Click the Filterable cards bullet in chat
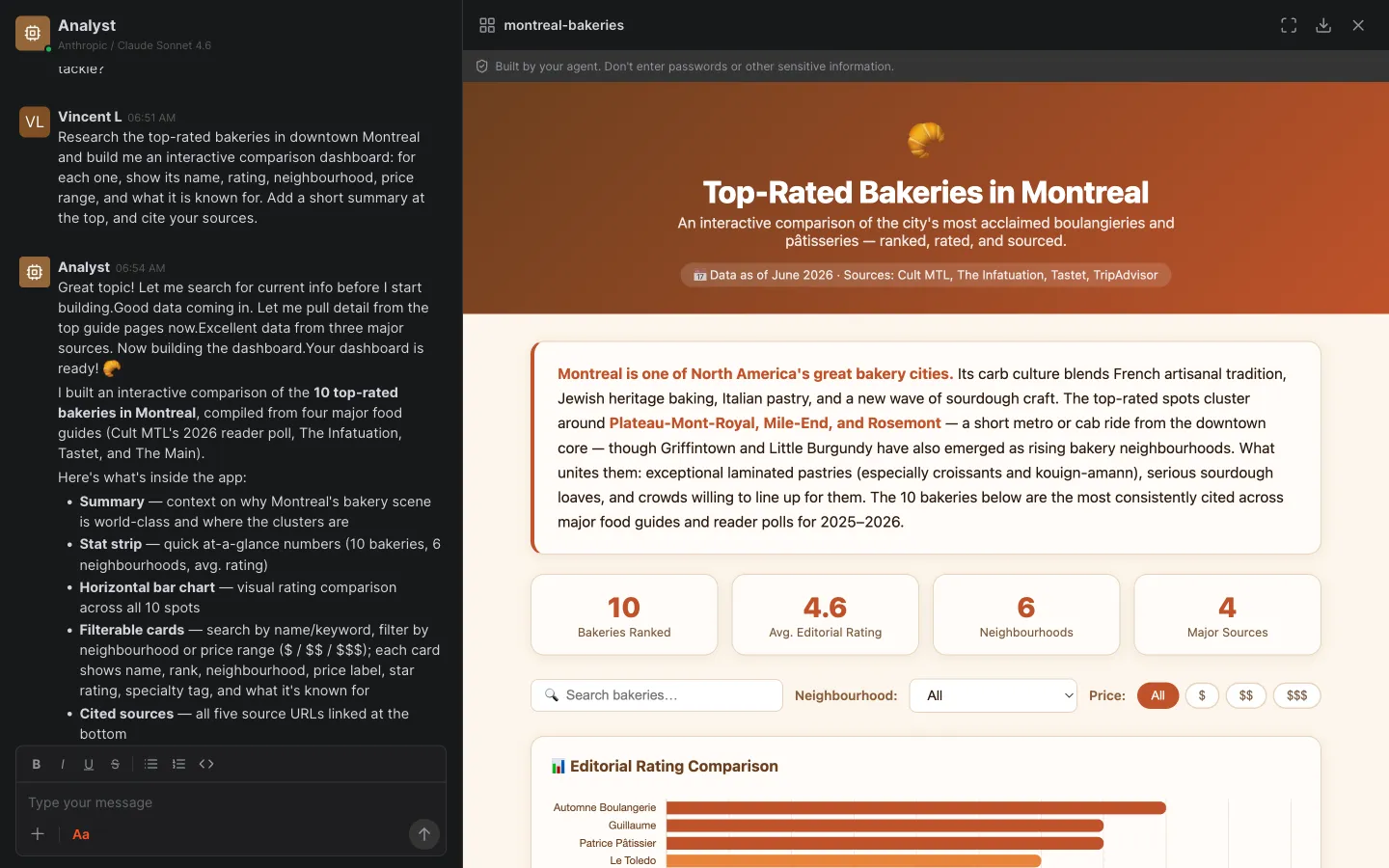Screen dimensions: 1389x868 pos(259,661)
